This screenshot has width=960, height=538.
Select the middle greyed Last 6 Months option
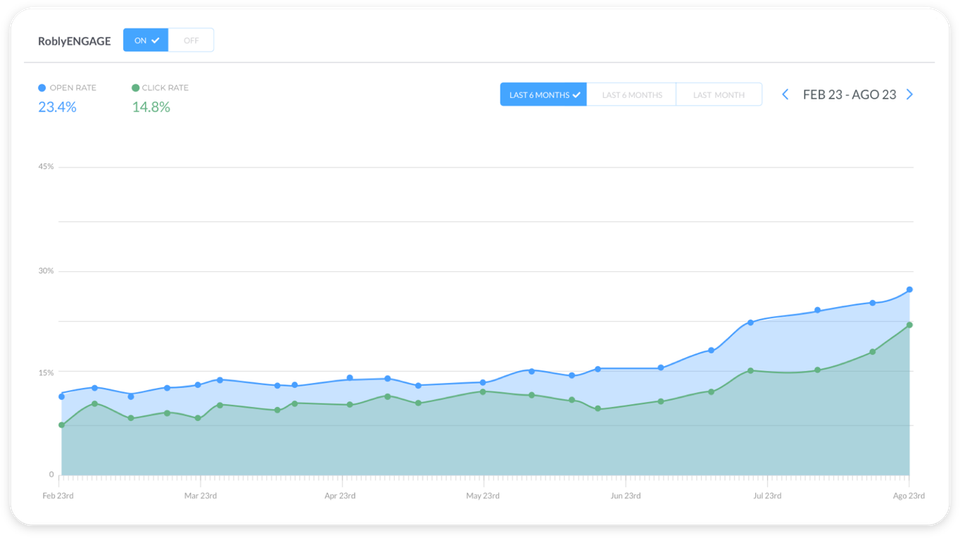point(632,95)
